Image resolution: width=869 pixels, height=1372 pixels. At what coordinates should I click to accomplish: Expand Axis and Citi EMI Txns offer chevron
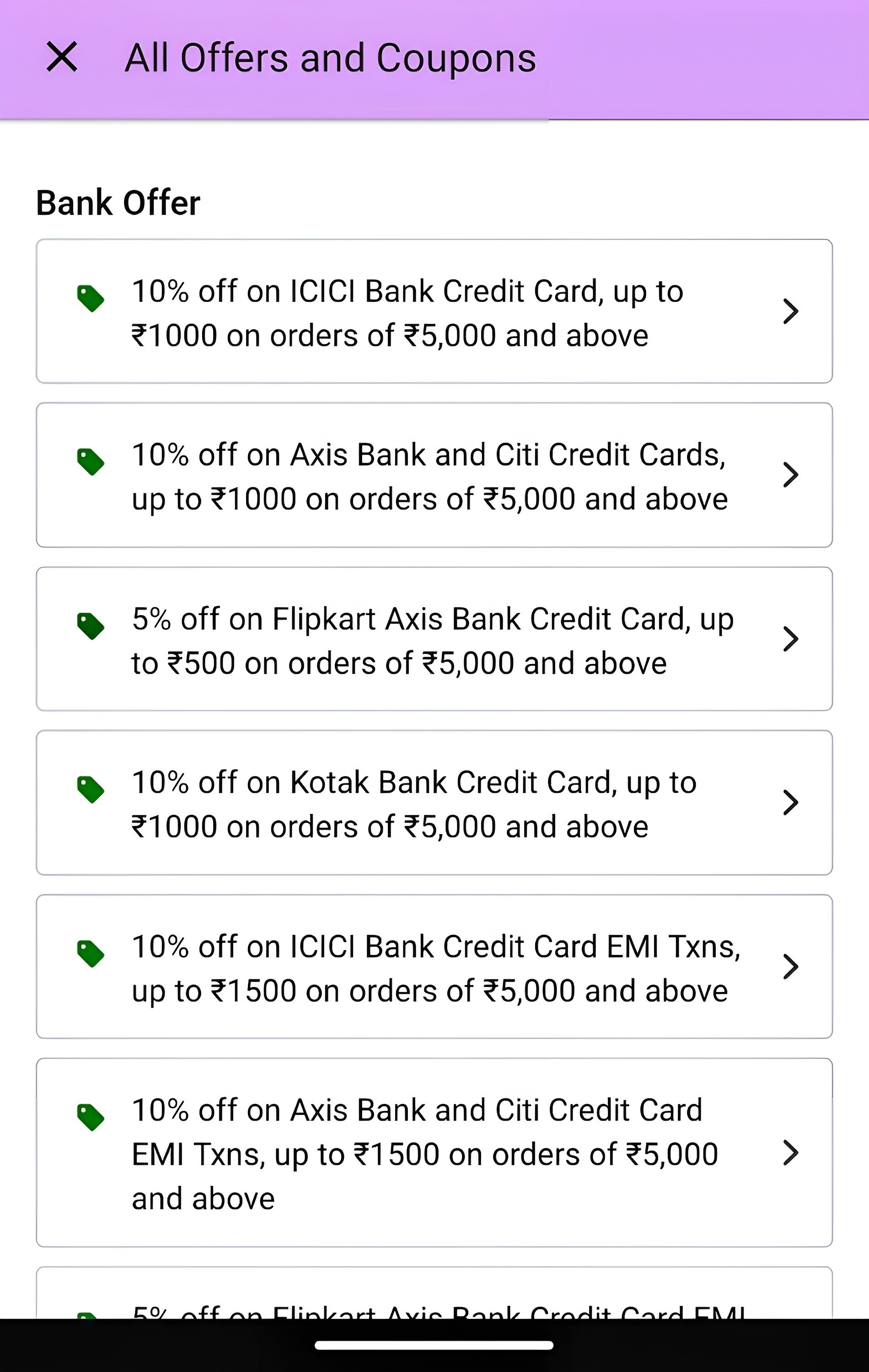click(x=790, y=1152)
